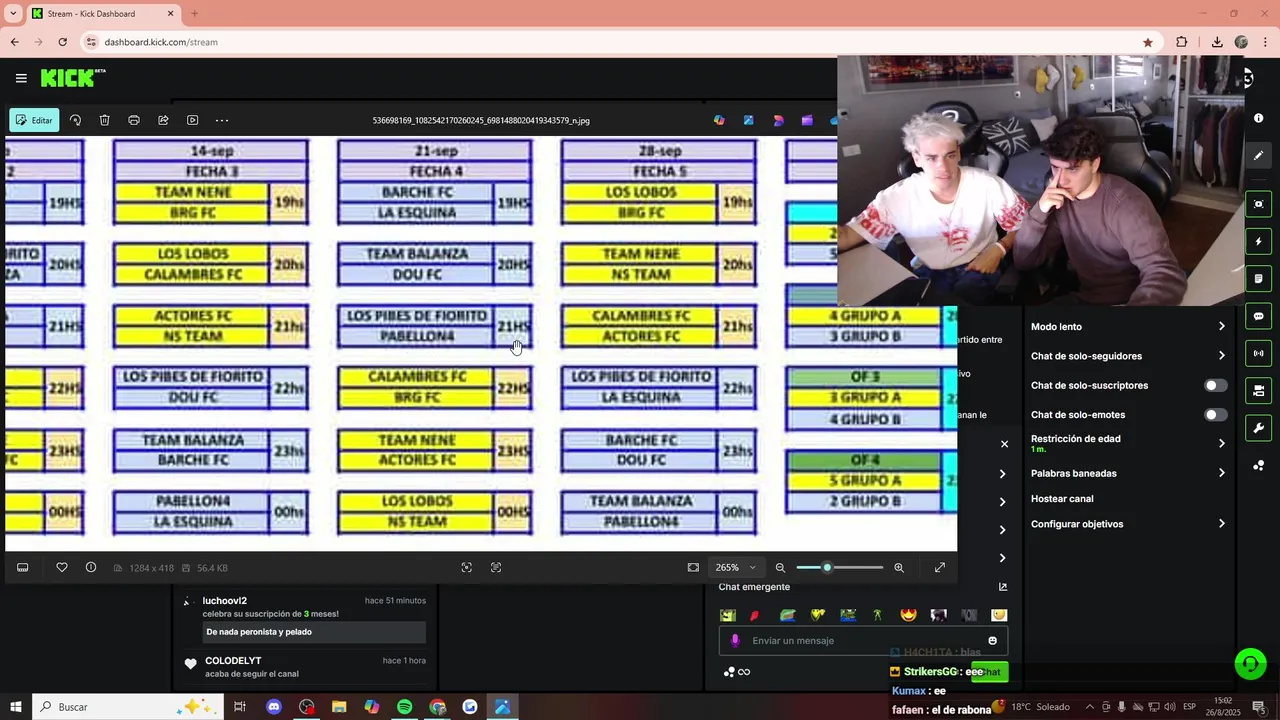Image resolution: width=1280 pixels, height=720 pixels.
Task: Toggle the stream preview panel icon
Action: pyautogui.click(x=1258, y=204)
